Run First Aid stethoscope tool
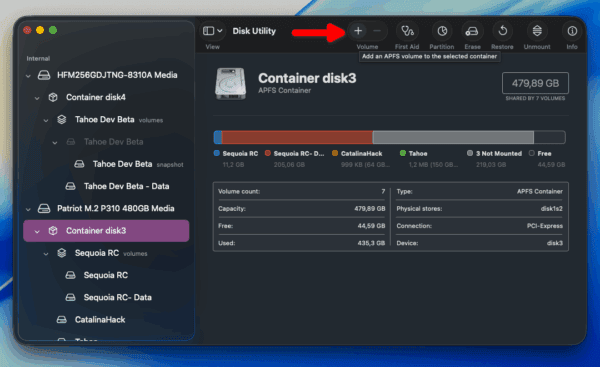This screenshot has width=600, height=367. click(x=407, y=31)
